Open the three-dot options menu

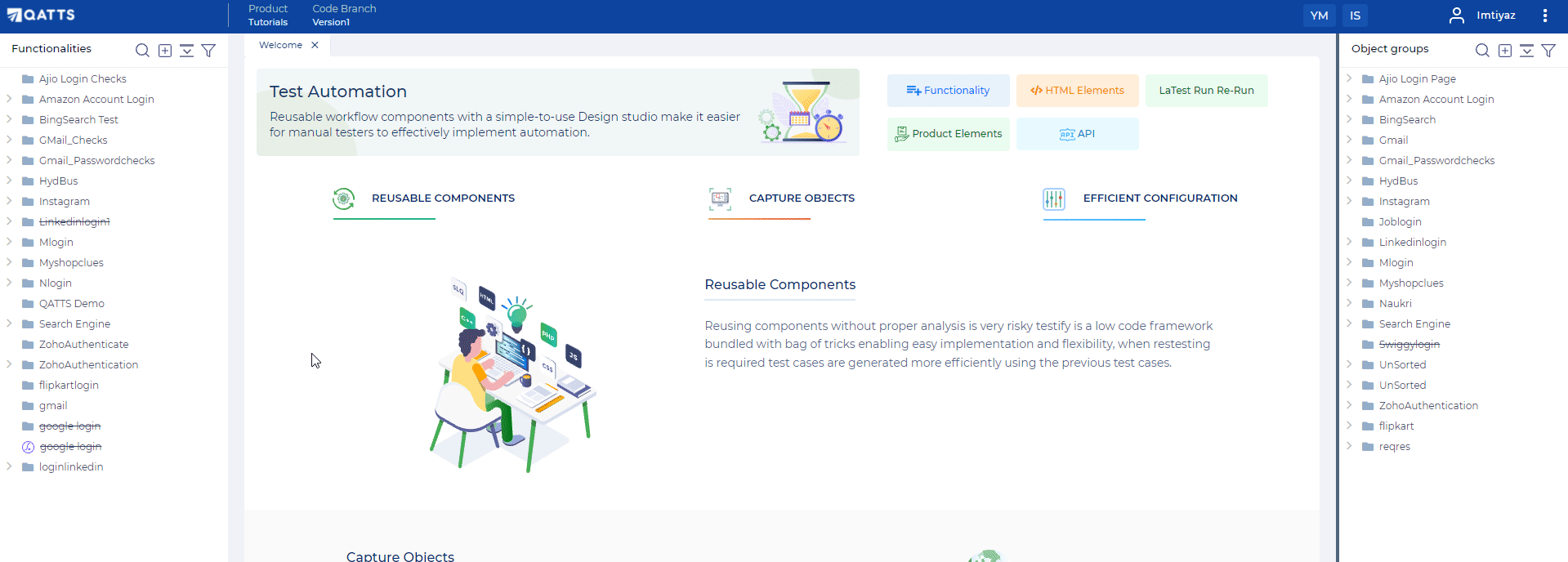[x=1544, y=16]
